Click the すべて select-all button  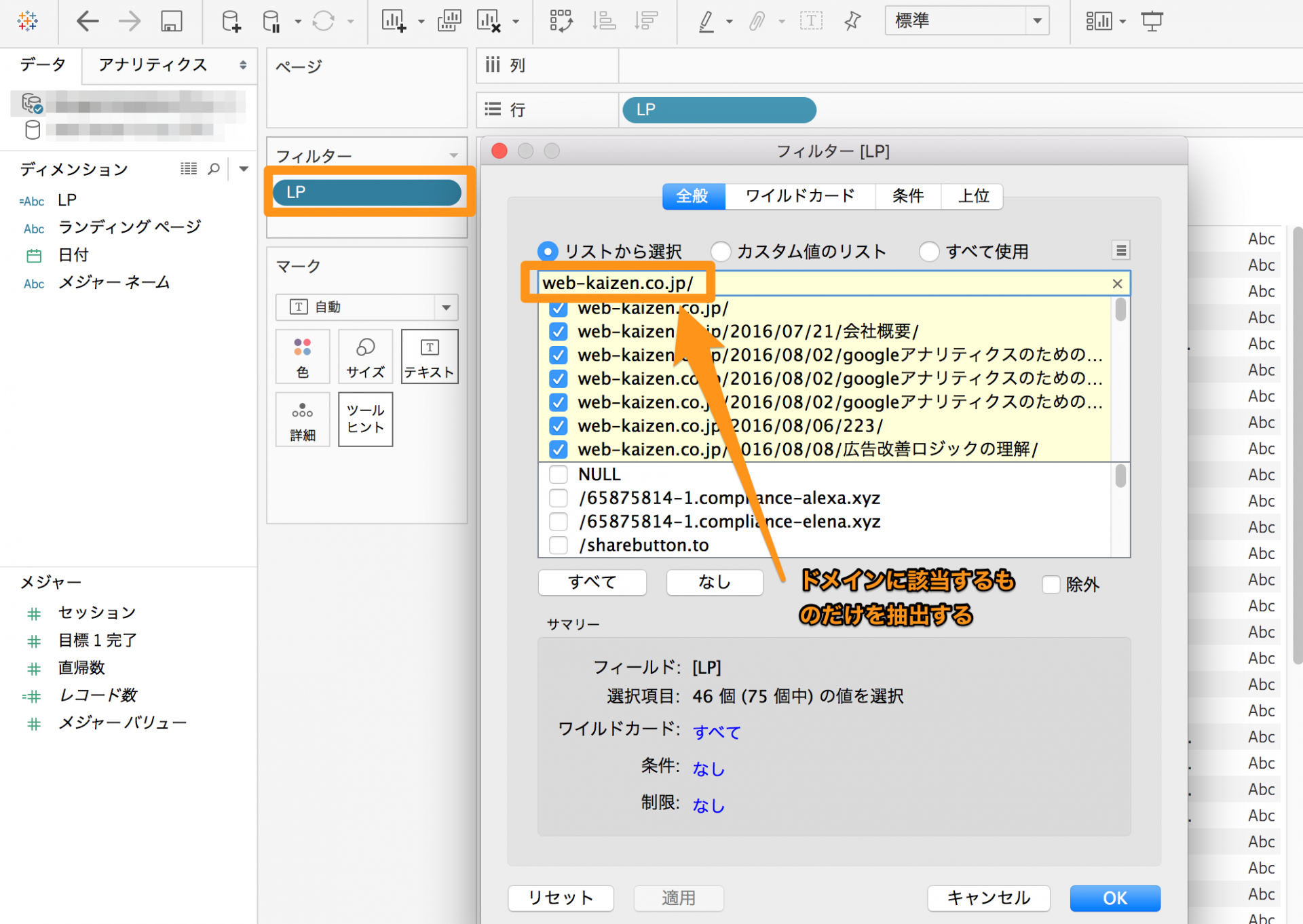[592, 582]
